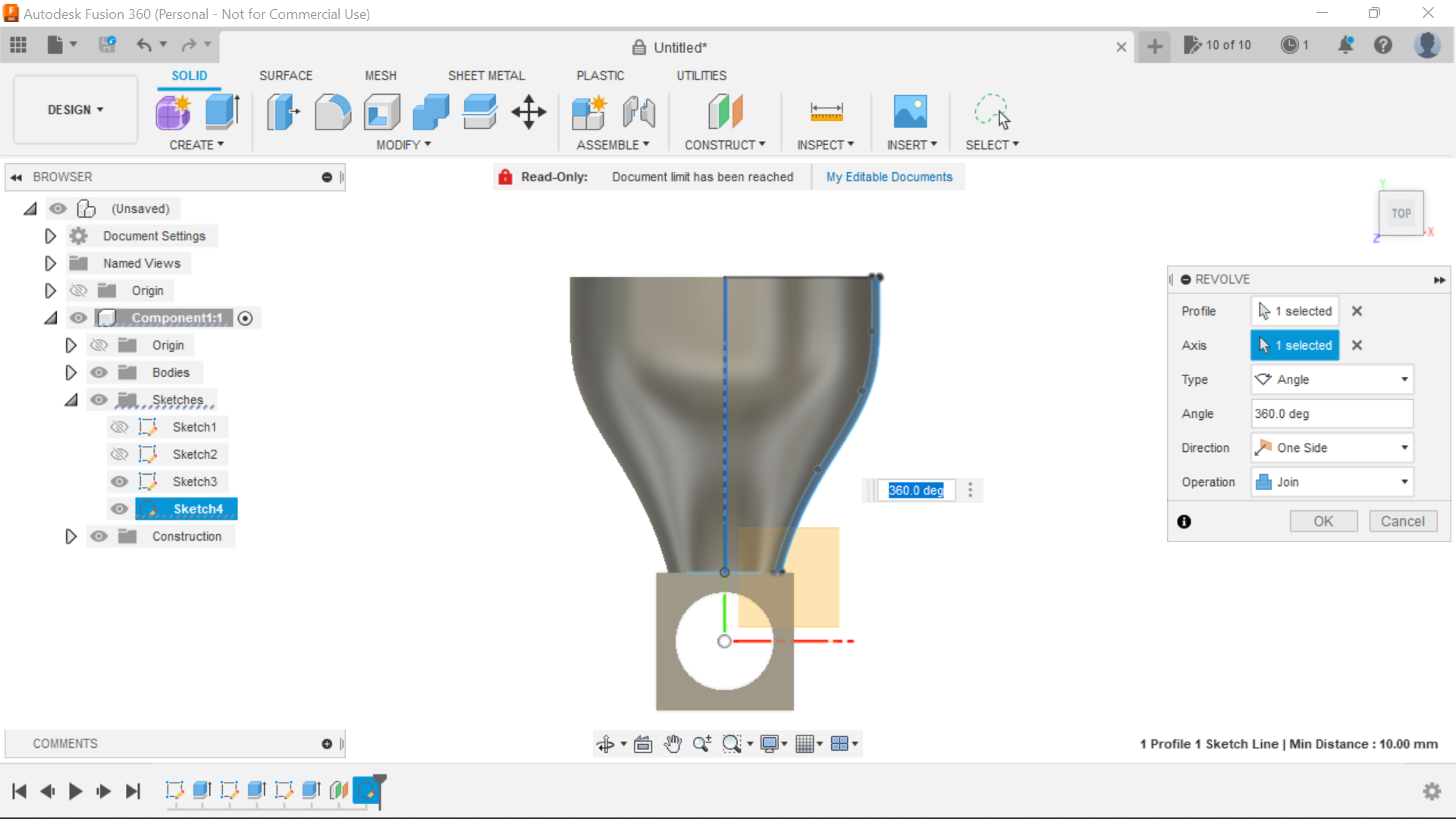Toggle visibility of Sketch4

click(119, 509)
